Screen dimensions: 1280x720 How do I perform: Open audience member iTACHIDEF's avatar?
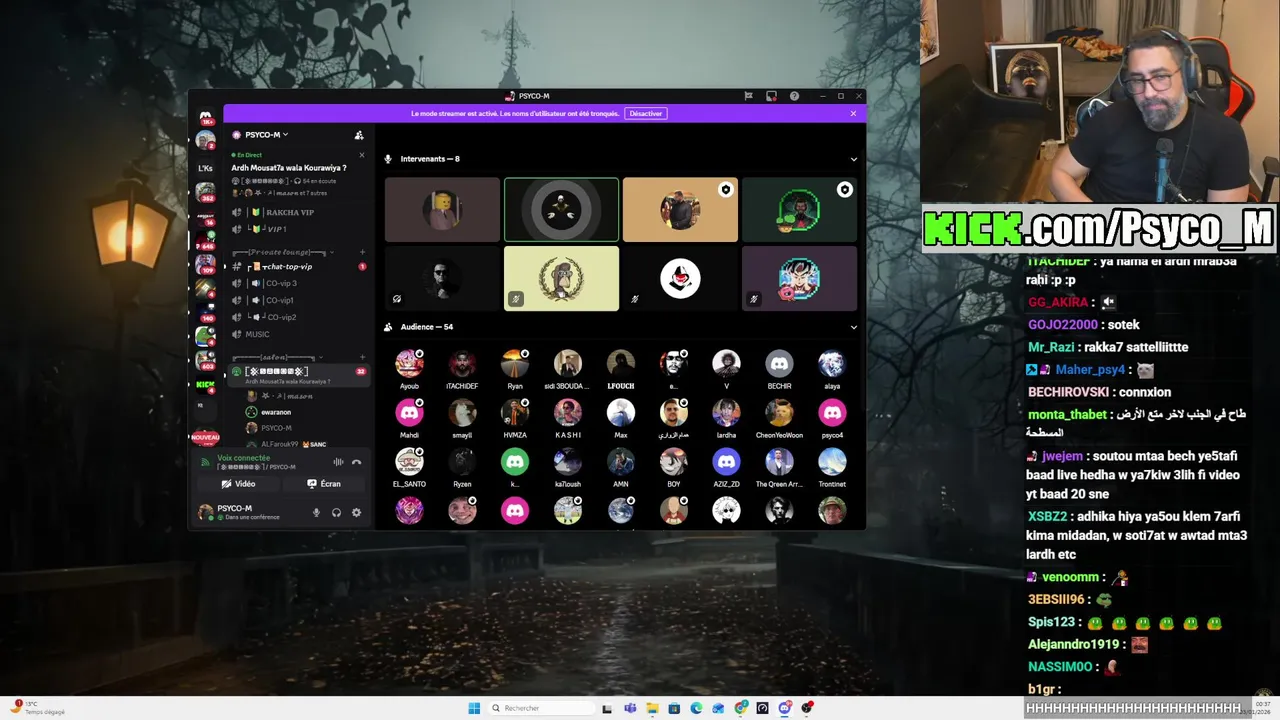click(x=462, y=364)
